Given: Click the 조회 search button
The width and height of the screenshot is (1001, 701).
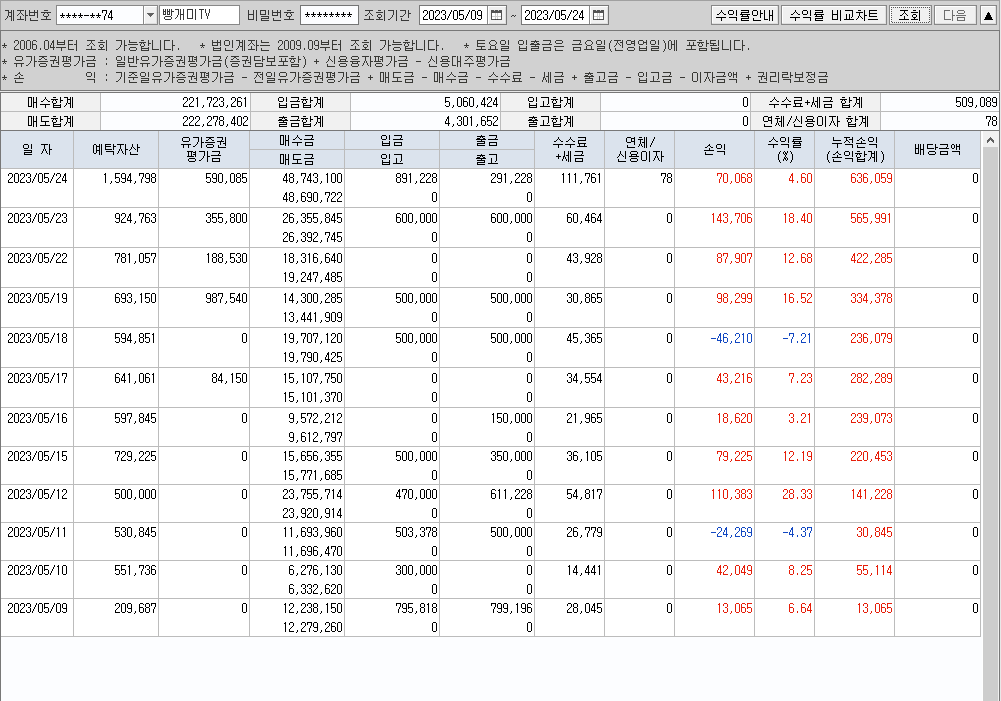Looking at the screenshot, I should [x=910, y=15].
